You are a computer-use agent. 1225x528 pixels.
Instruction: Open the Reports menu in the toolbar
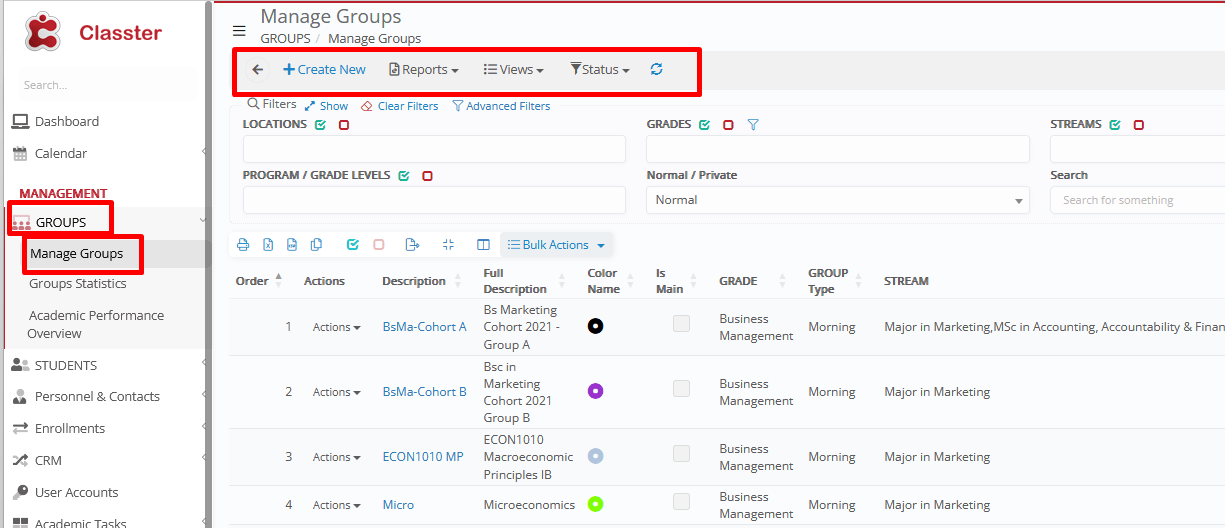[x=424, y=70]
